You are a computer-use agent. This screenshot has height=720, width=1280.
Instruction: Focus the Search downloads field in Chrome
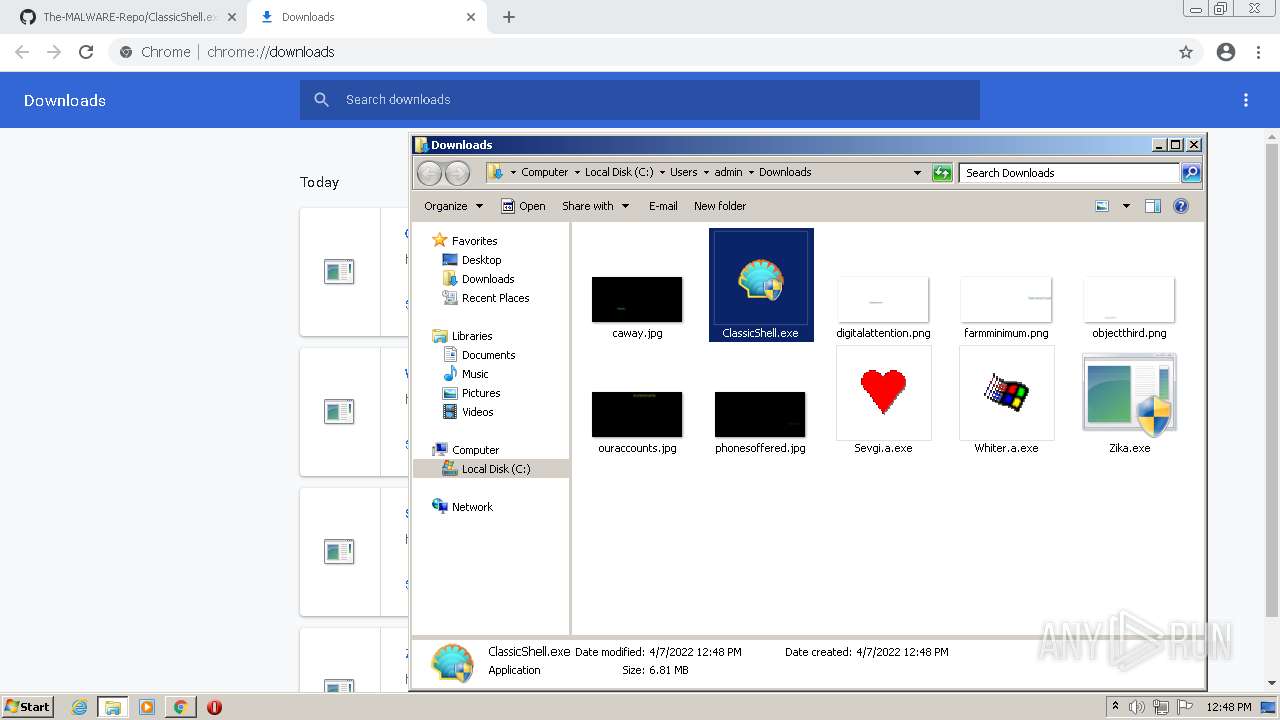[x=640, y=100]
